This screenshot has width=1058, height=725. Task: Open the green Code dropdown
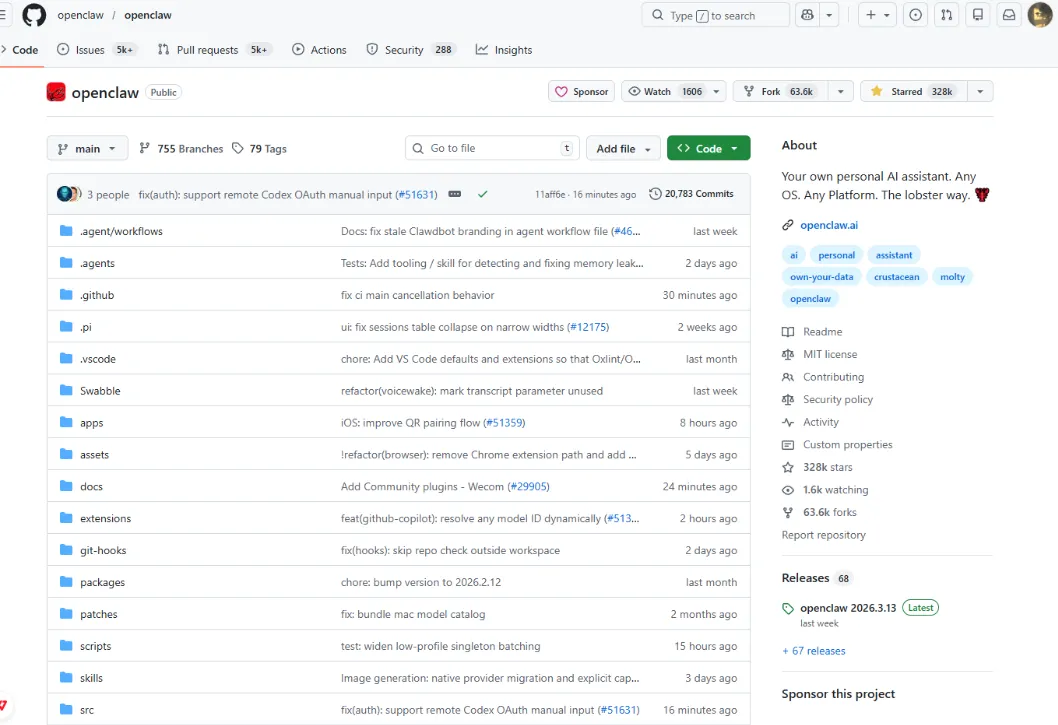[708, 149]
